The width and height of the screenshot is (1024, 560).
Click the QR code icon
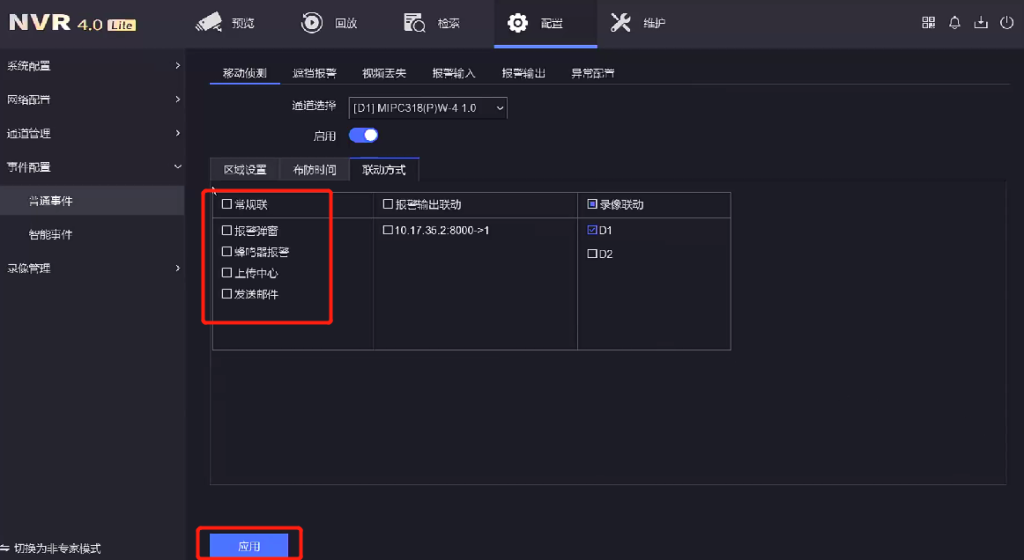tap(928, 22)
